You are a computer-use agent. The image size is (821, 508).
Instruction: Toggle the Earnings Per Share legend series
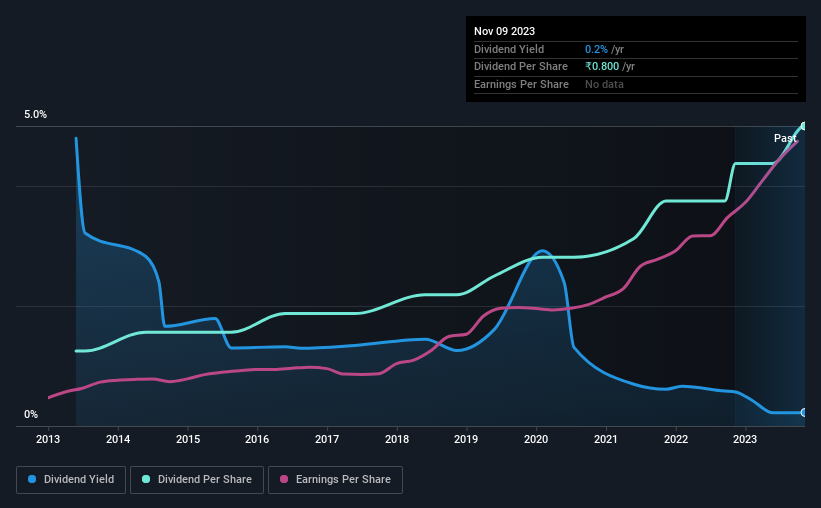point(335,480)
